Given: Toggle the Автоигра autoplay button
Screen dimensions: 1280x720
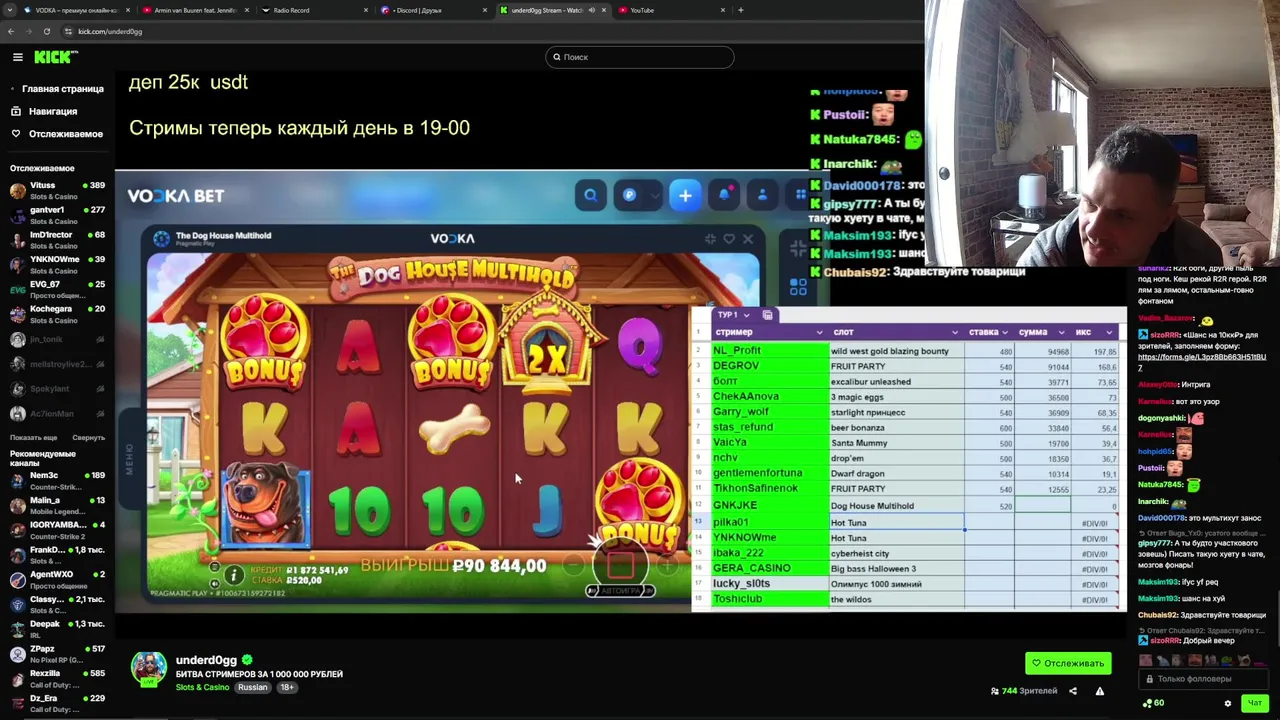Looking at the screenshot, I should click(620, 591).
